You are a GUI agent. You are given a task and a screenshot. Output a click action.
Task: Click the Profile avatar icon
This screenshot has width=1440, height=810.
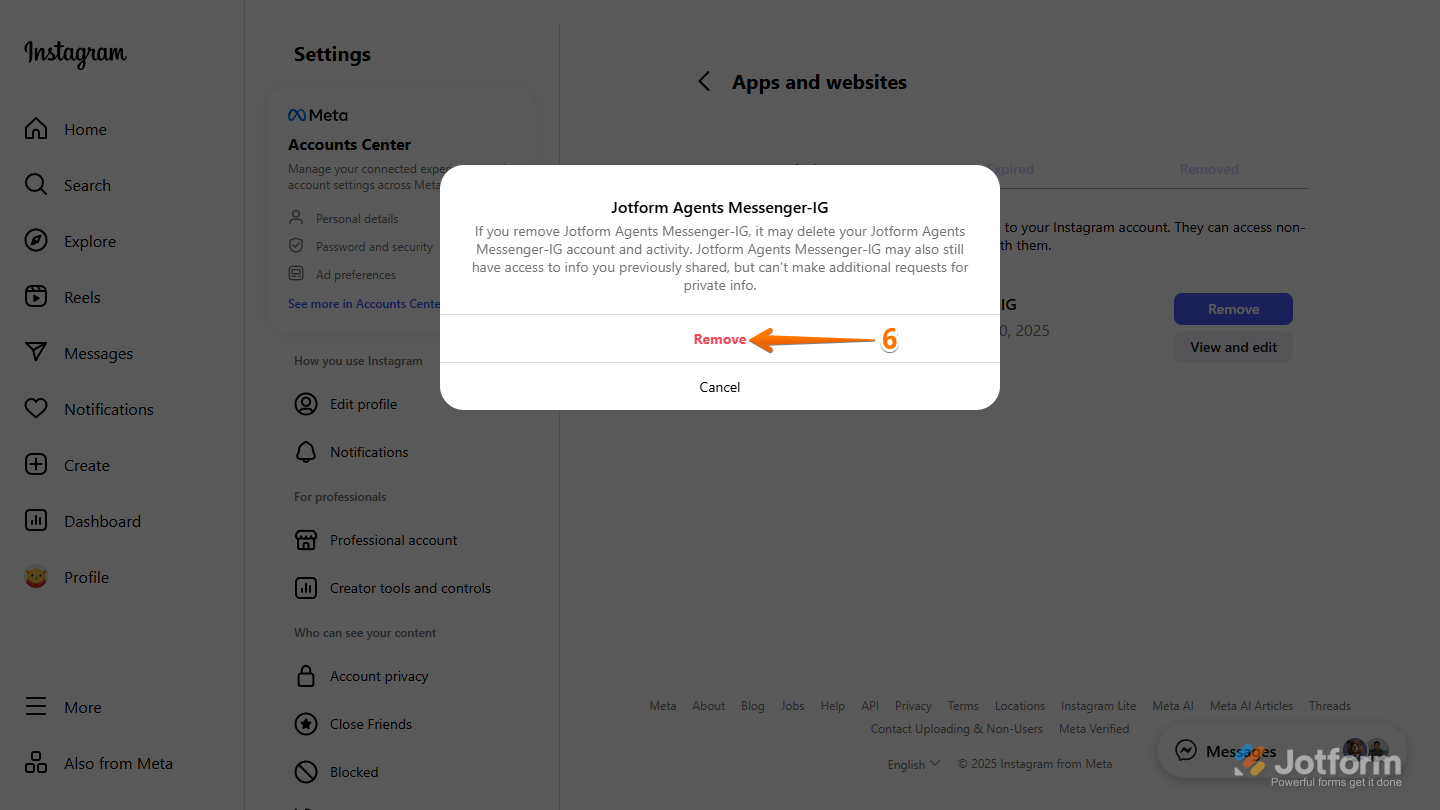click(x=36, y=577)
